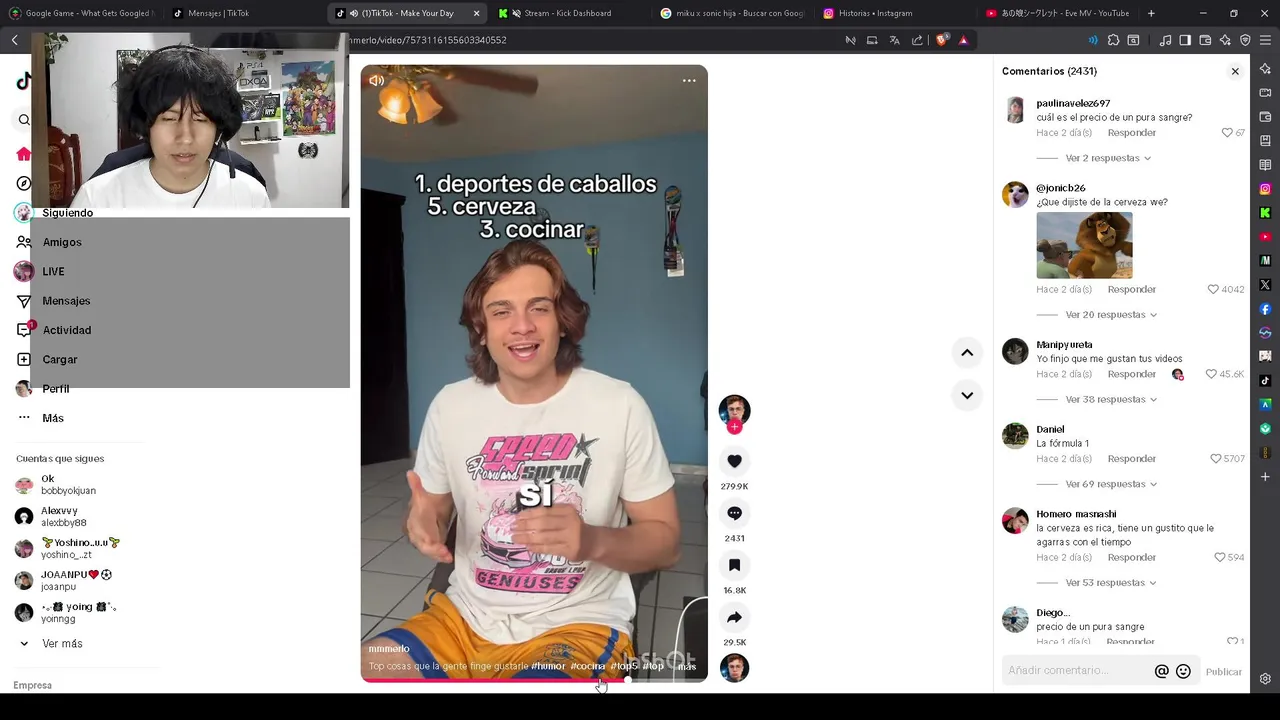Open the Brave VPN shield icon
The height and width of the screenshot is (720, 1280).
click(x=1245, y=40)
